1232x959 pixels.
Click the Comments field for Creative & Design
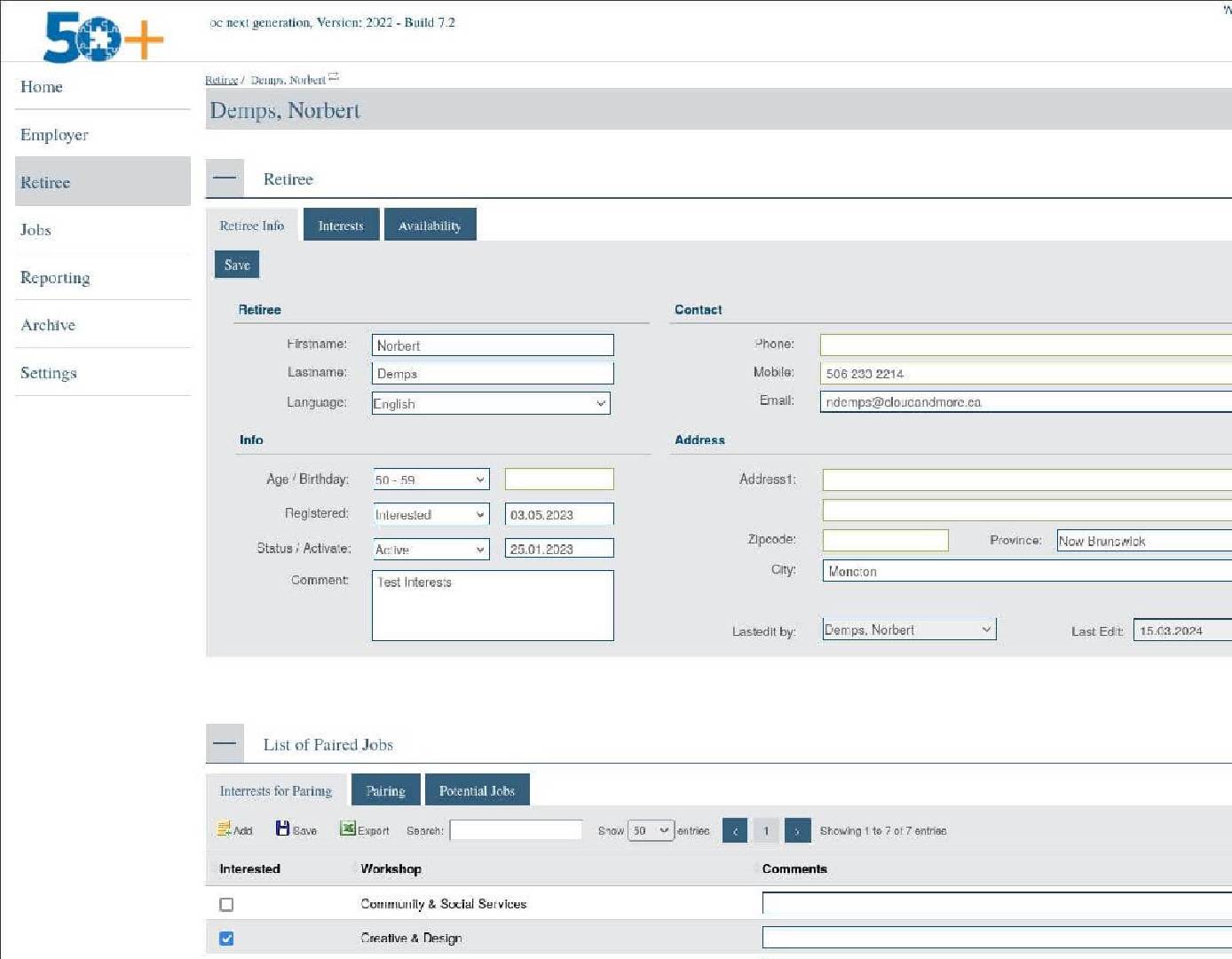point(997,938)
